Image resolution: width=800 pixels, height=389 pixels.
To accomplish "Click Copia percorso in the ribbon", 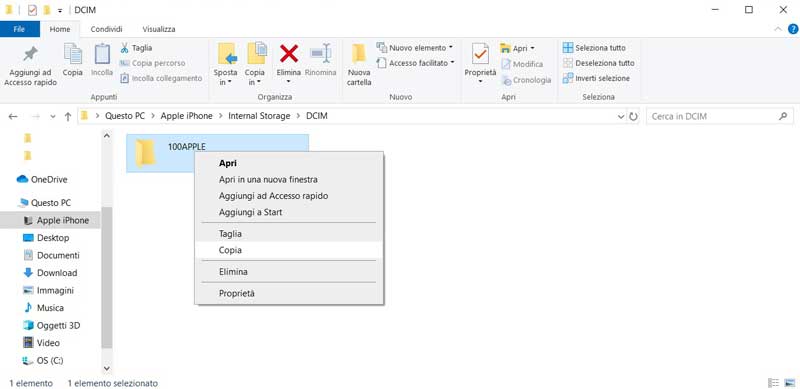I will click(153, 63).
